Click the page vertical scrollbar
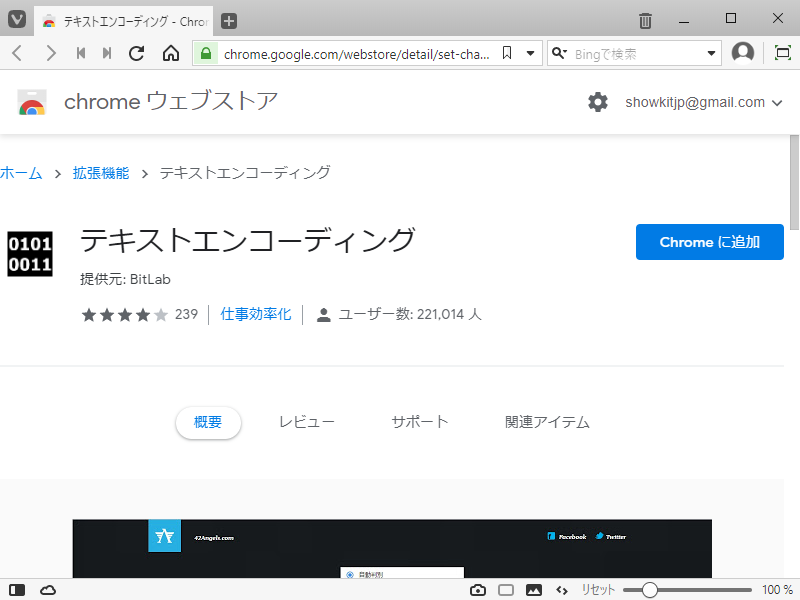 (x=794, y=183)
